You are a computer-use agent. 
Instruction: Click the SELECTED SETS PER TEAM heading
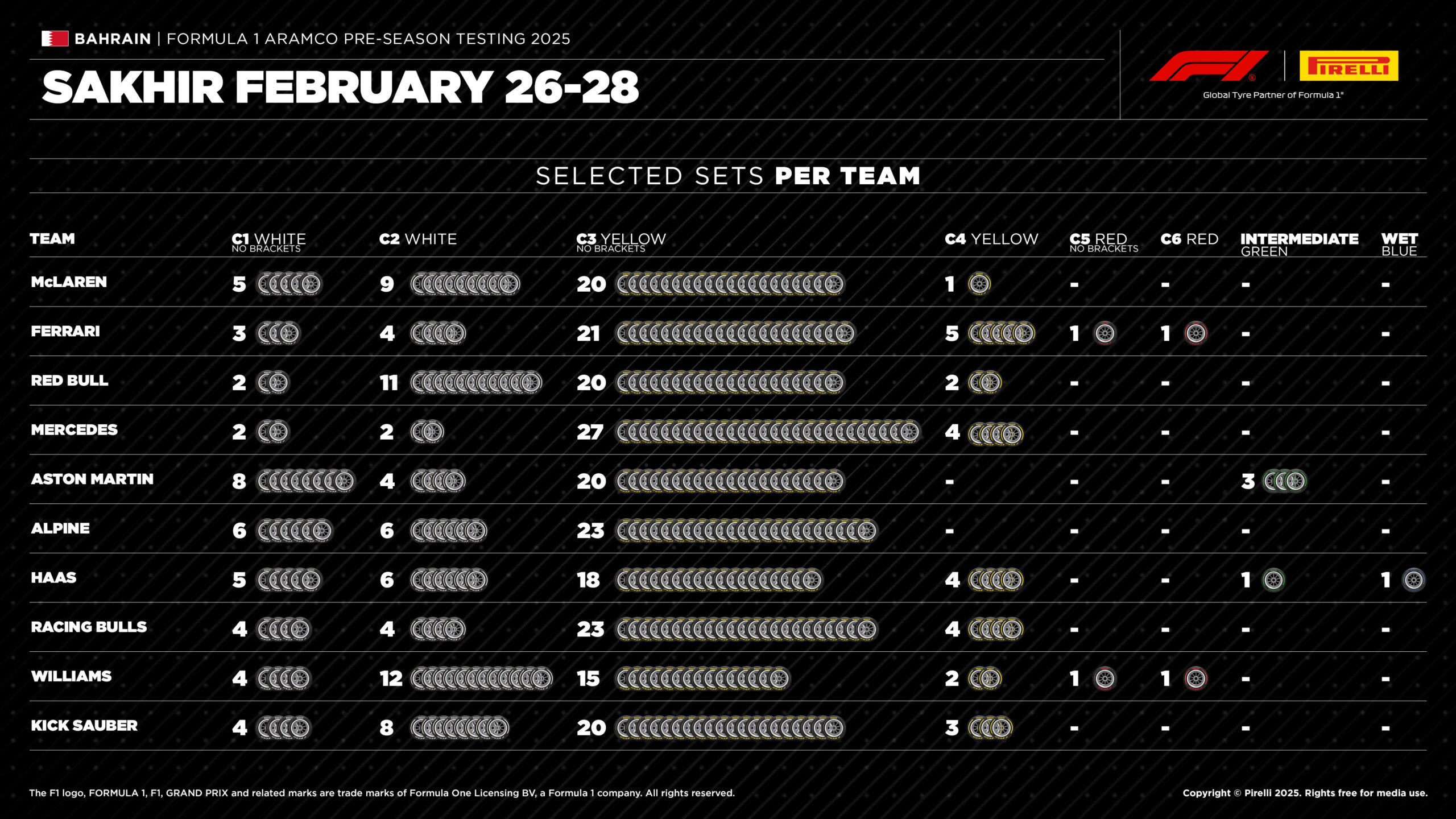(728, 176)
